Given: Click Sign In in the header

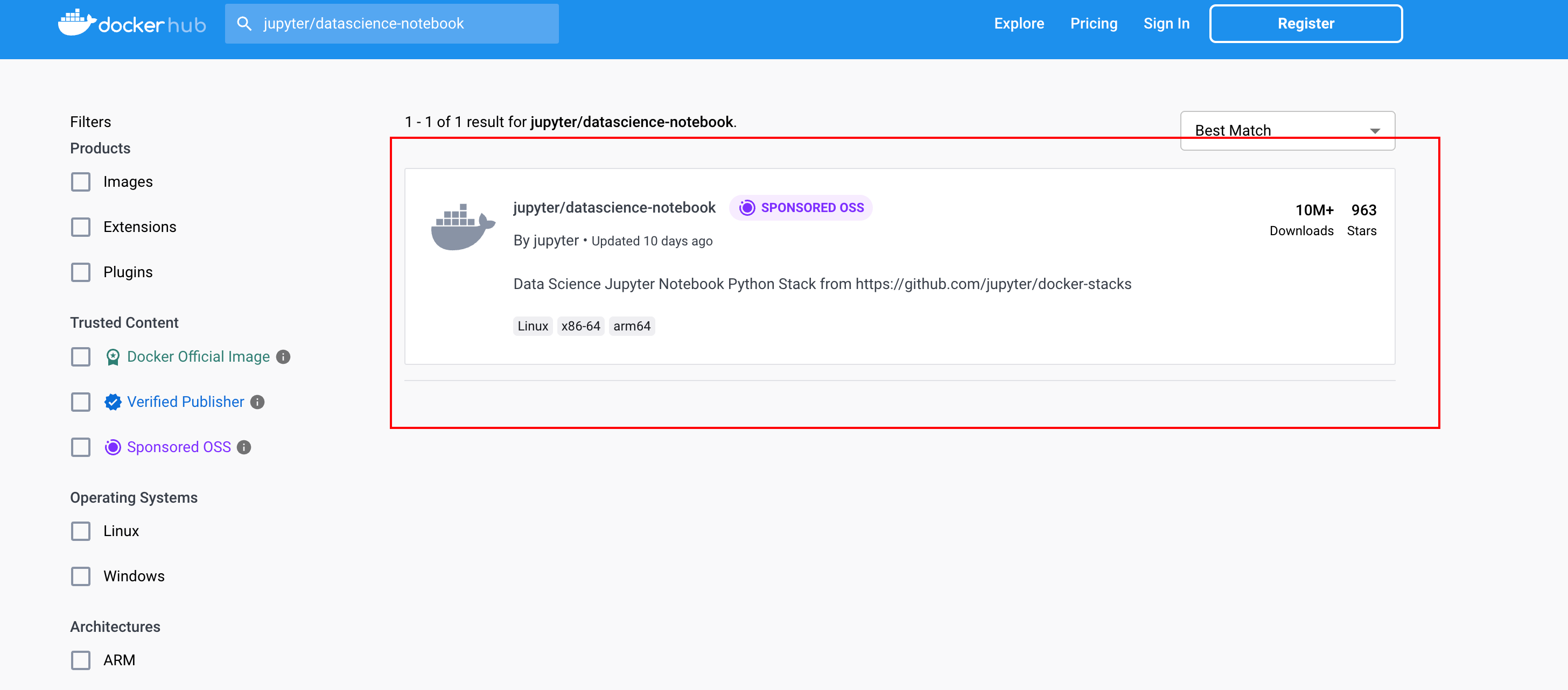Looking at the screenshot, I should click(1166, 24).
